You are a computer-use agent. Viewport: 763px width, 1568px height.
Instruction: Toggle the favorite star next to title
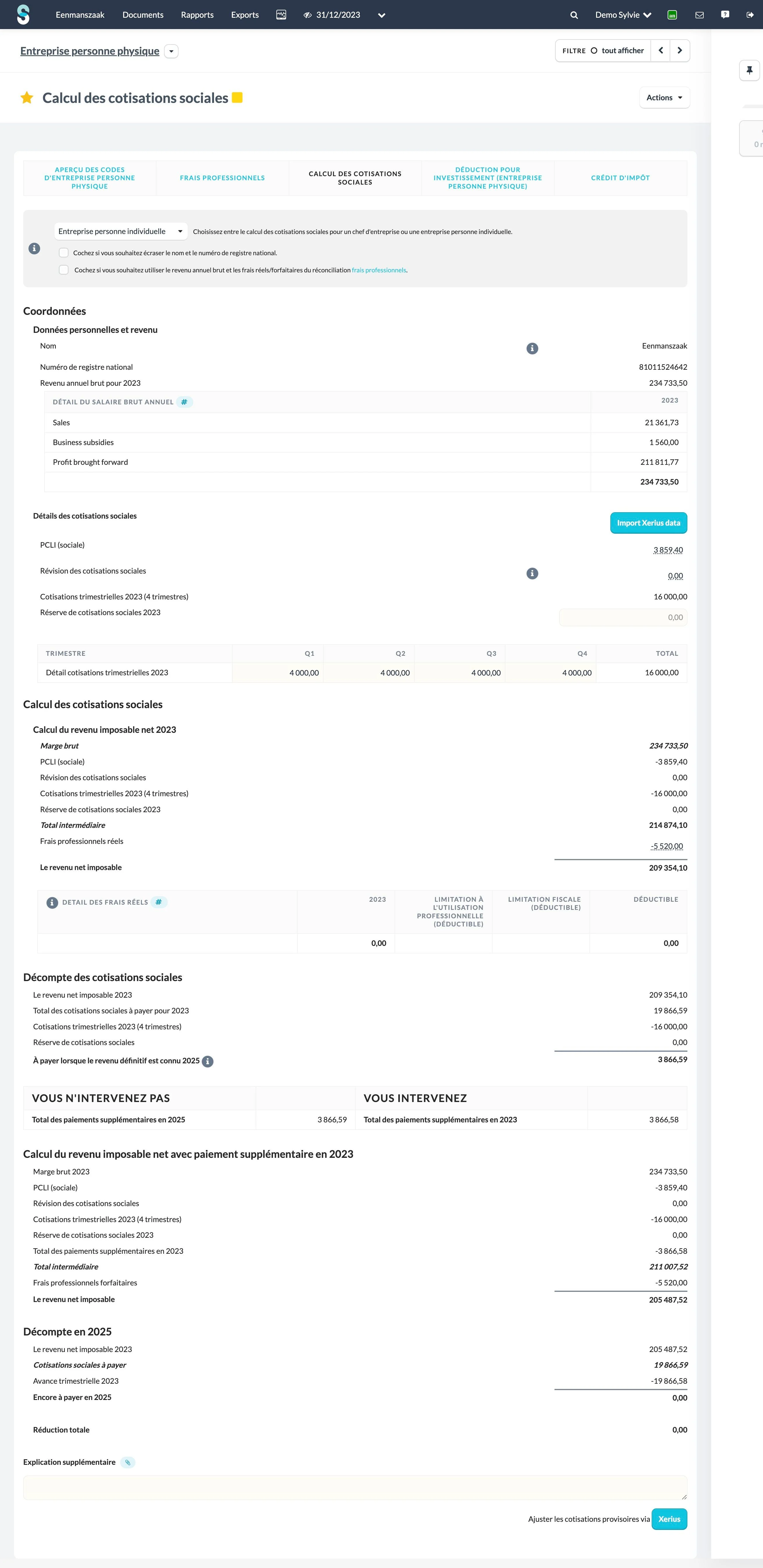tap(27, 97)
